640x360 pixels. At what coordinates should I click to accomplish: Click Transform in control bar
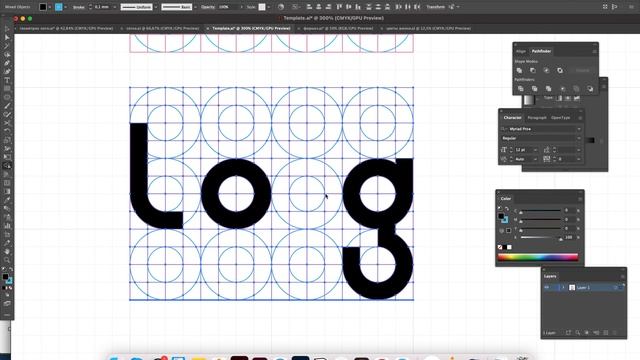tap(436, 7)
